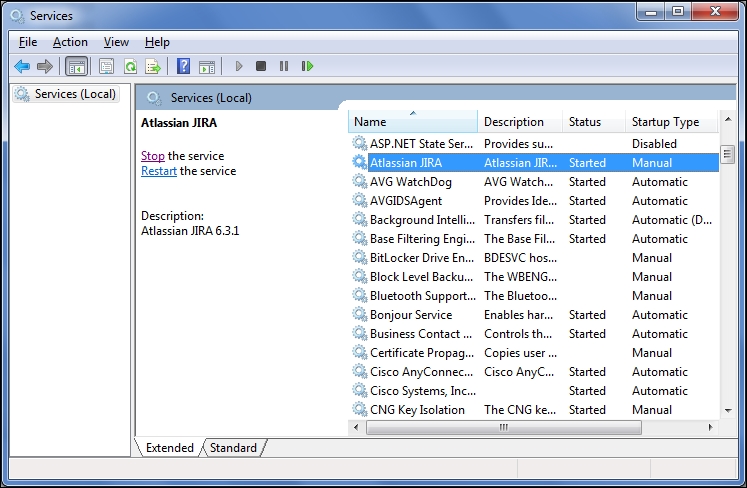Click the Automatic (D... startup type cell
This screenshot has height=488, width=747.
pos(672,220)
